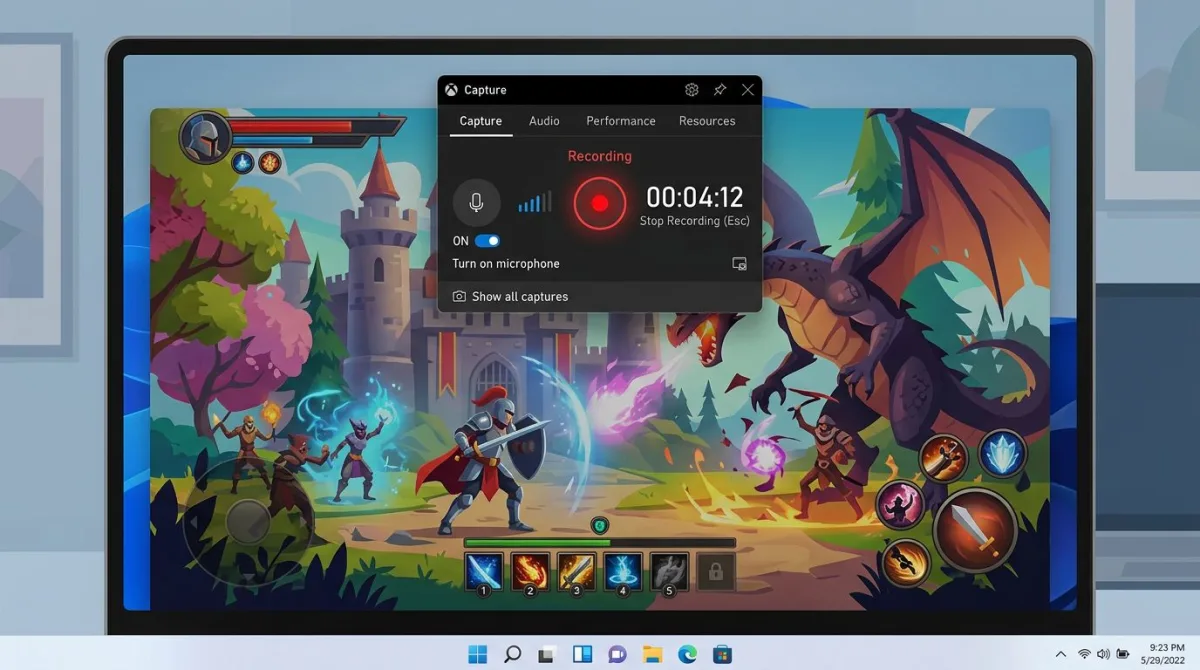Click the green shield badge above experience bar
Image resolution: width=1200 pixels, height=670 pixels.
pos(600,526)
